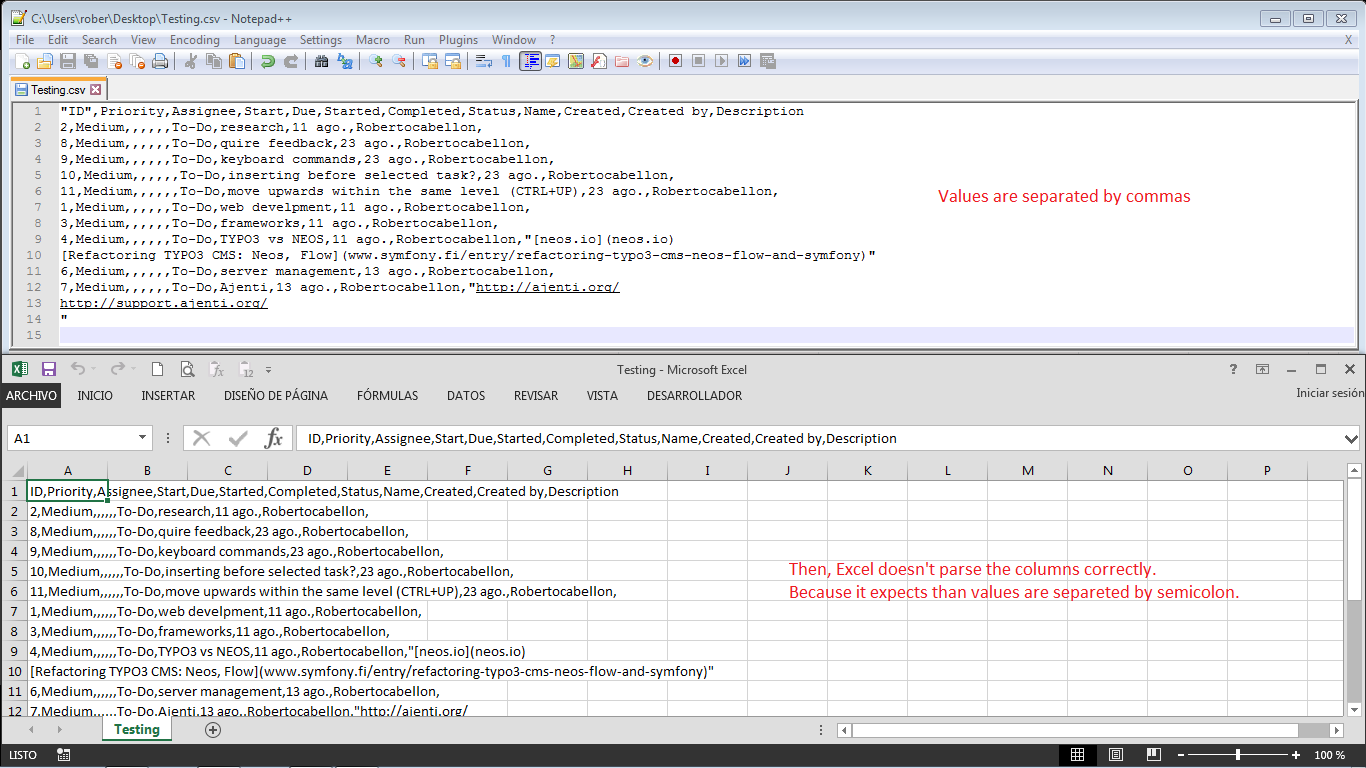Click the Redo arrow in Notepad++ toolbar
Image resolution: width=1366 pixels, height=768 pixels.
[x=290, y=61]
